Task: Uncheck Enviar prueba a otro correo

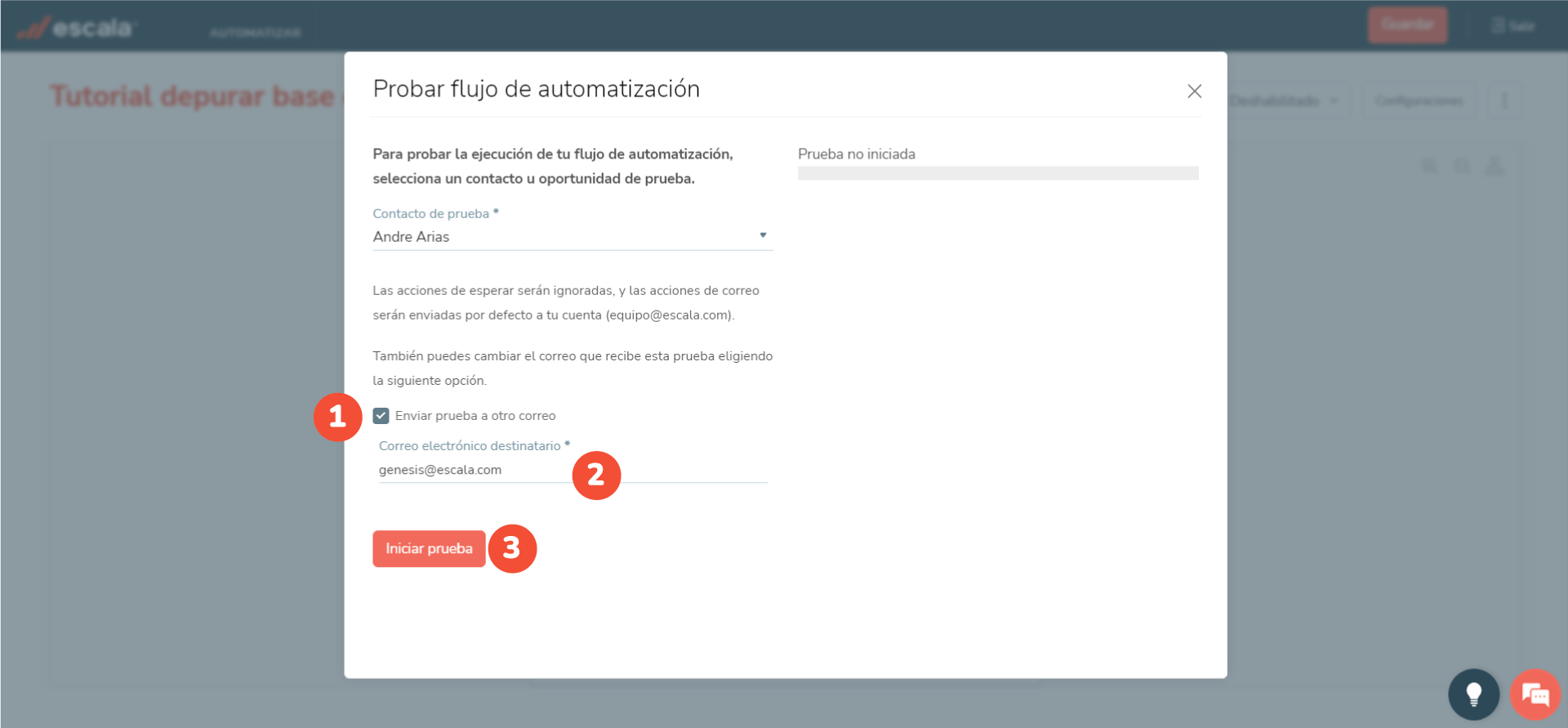Action: [381, 416]
